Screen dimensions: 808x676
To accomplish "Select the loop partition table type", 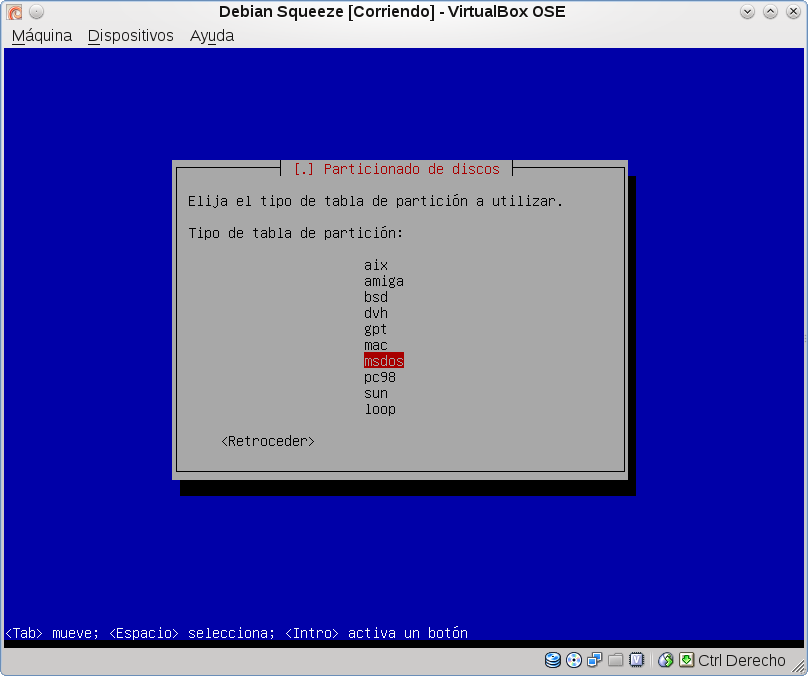I will pos(380,409).
